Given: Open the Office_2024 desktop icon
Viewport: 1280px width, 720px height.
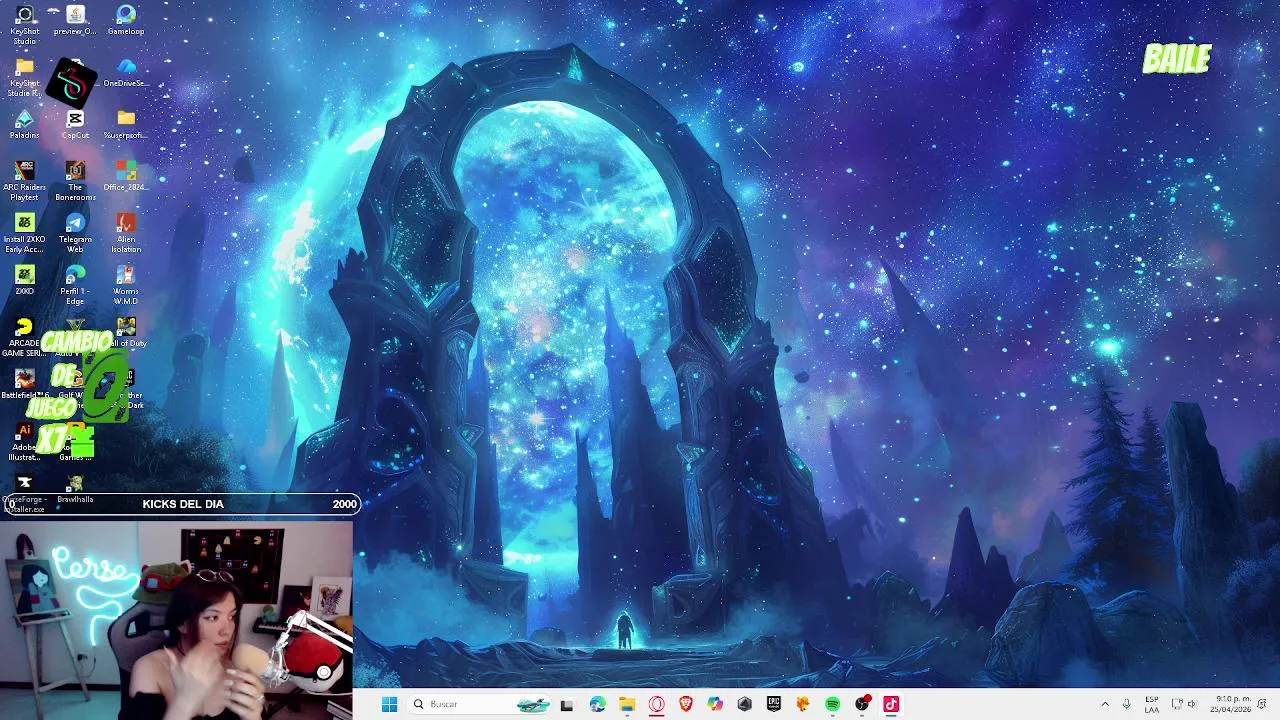Looking at the screenshot, I should (x=126, y=176).
